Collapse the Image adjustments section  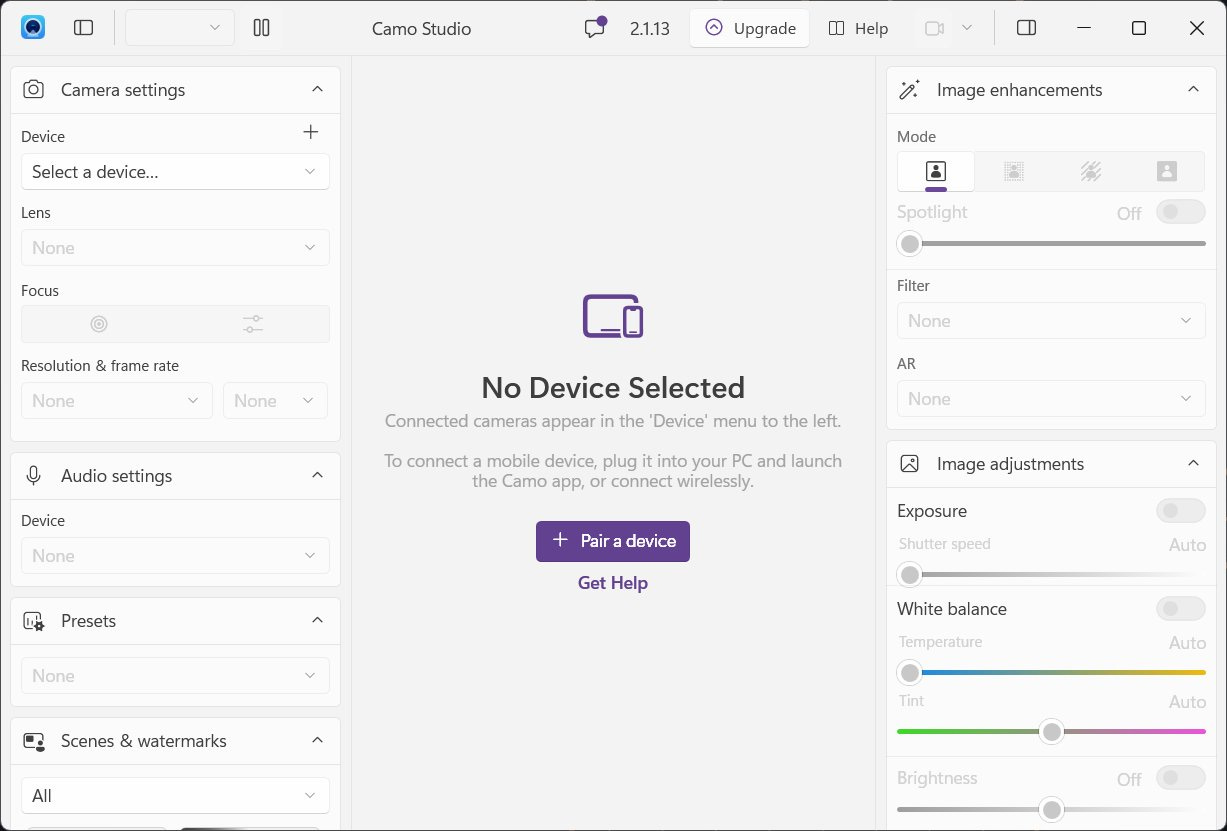1193,464
